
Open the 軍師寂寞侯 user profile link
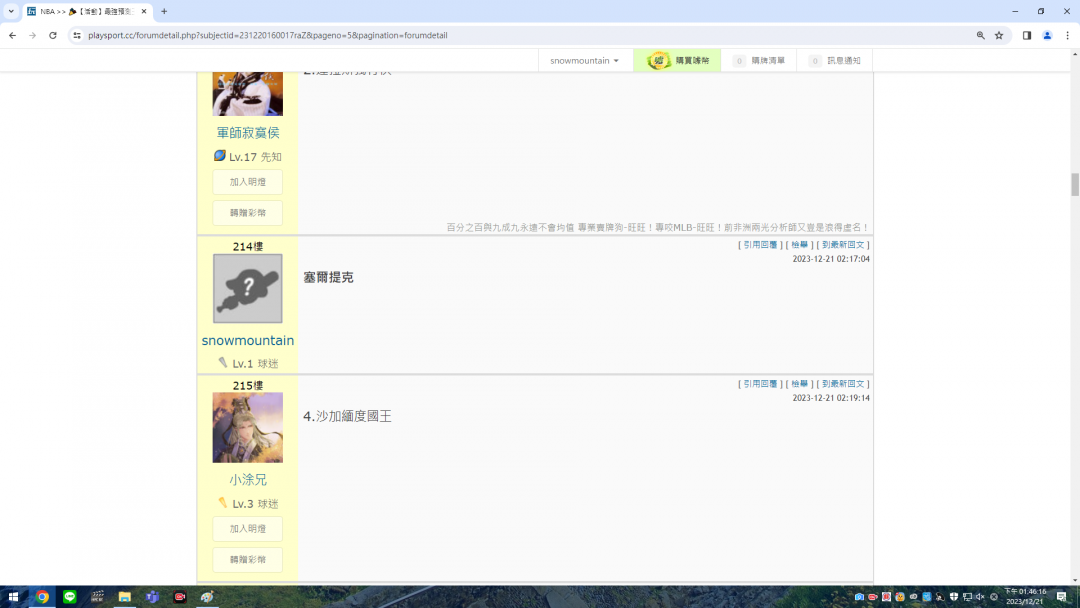(248, 132)
